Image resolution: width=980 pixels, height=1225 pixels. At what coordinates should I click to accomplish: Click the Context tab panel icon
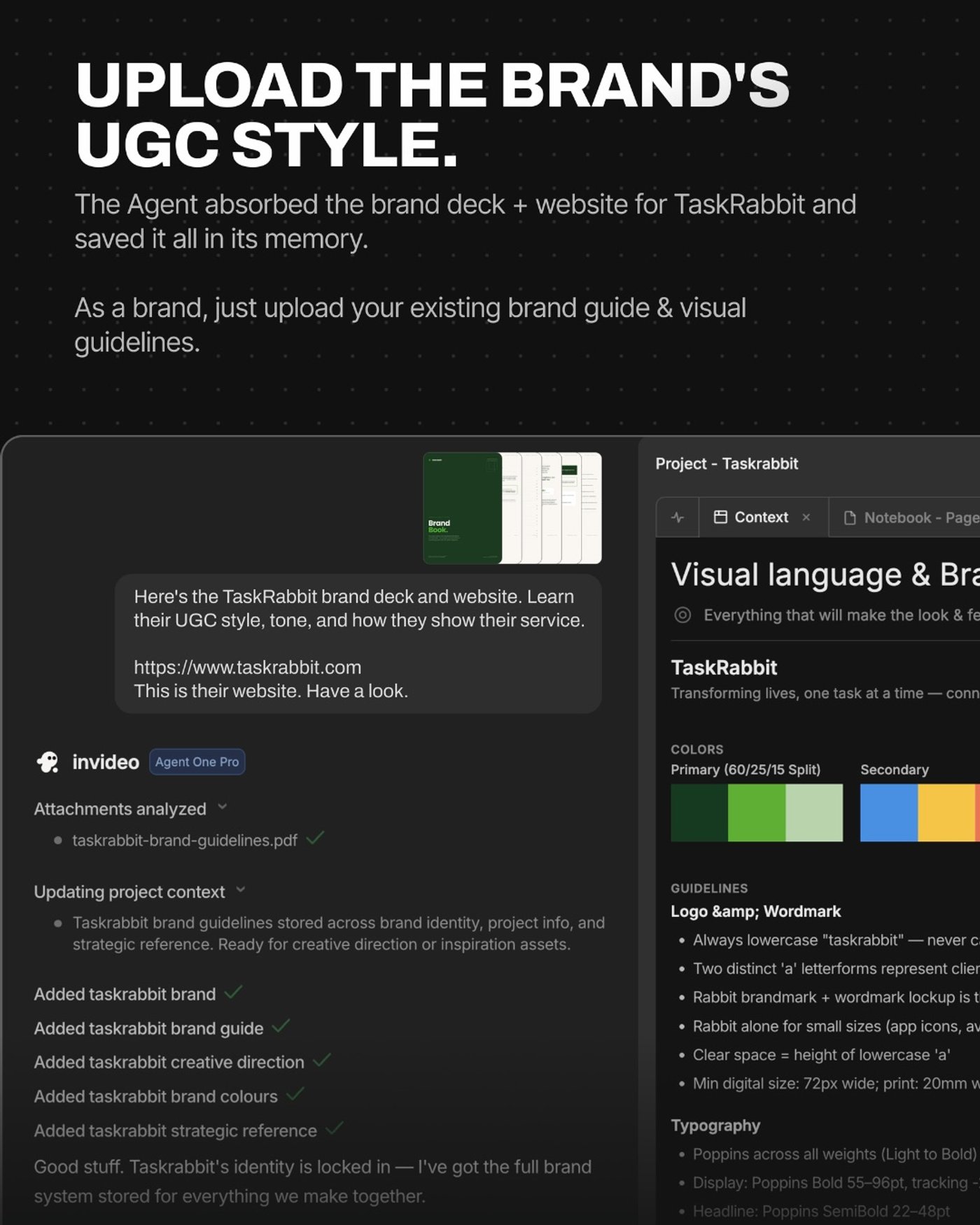[720, 517]
